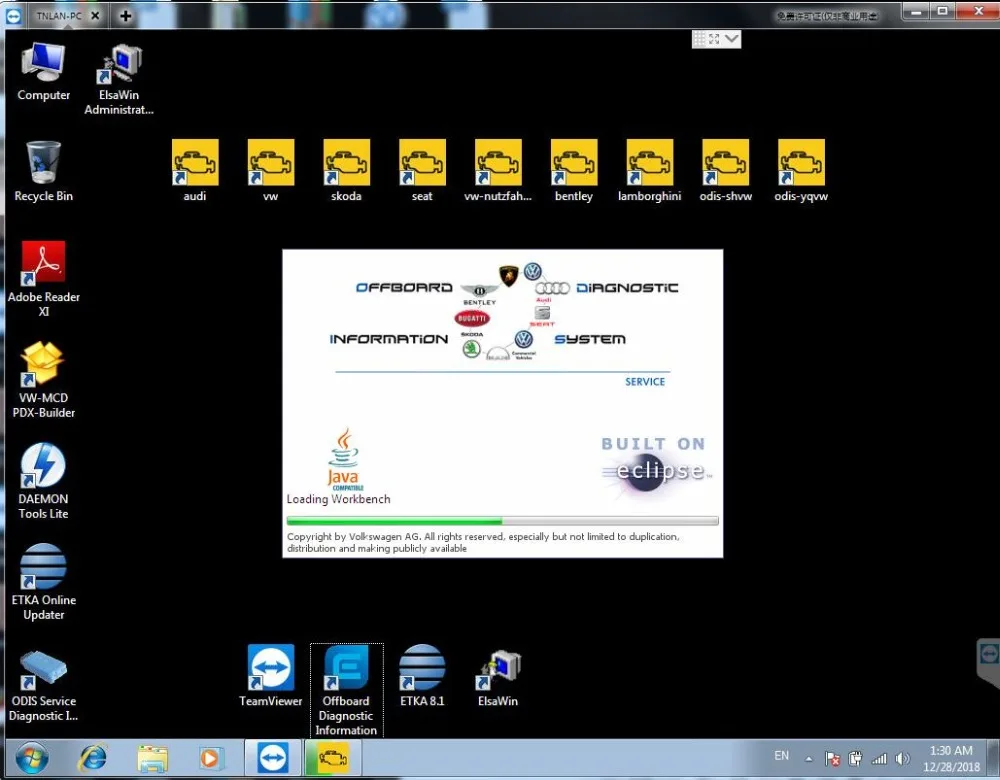Screen dimensions: 1000x780
Task: Select the odis-shvw shortcut
Action: (x=726, y=170)
